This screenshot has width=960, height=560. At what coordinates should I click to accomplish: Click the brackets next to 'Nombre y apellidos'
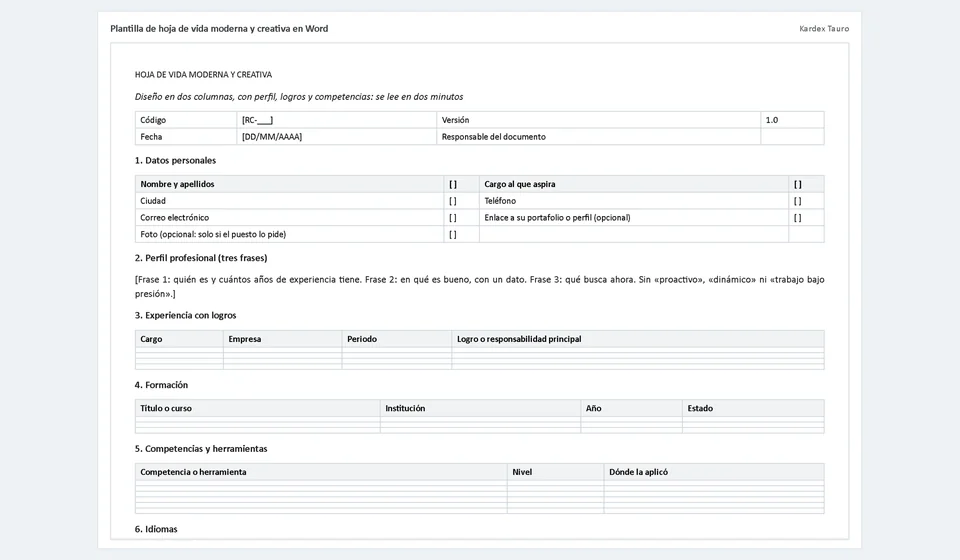tap(453, 184)
